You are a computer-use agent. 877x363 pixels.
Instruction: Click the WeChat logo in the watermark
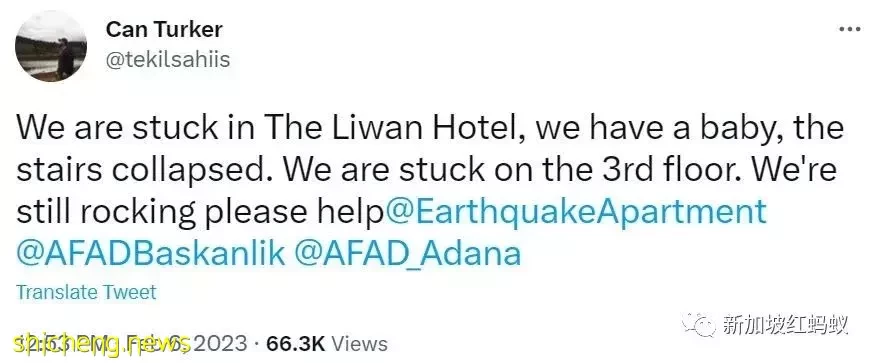698,323
